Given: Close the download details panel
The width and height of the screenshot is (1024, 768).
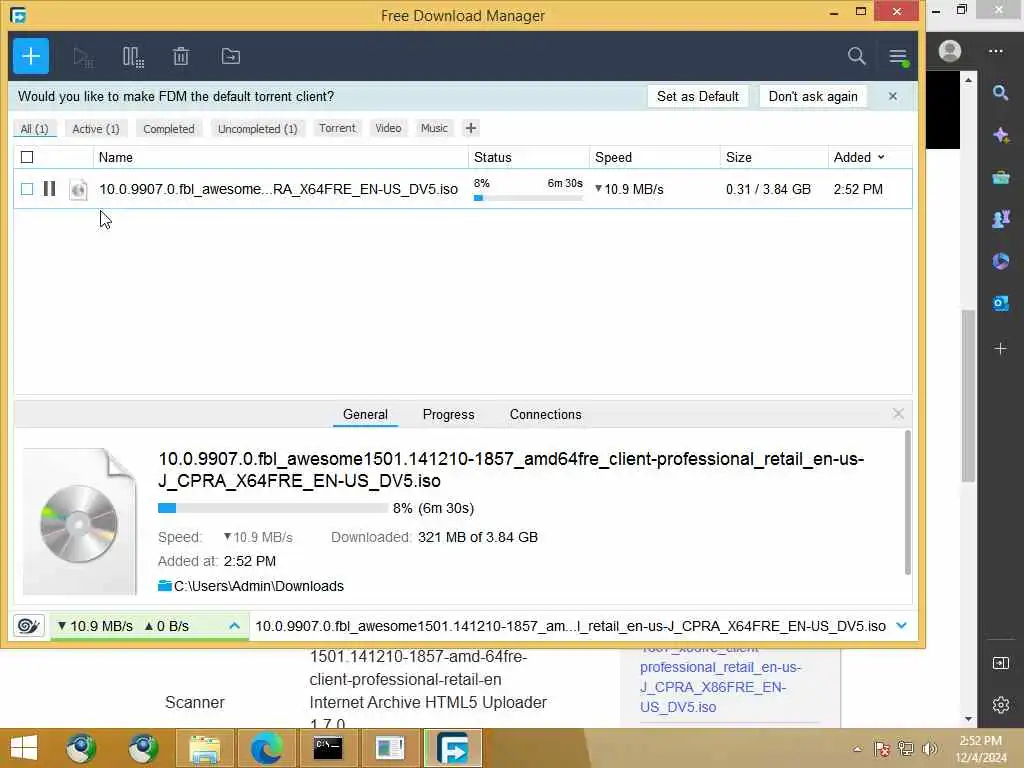Looking at the screenshot, I should (898, 413).
